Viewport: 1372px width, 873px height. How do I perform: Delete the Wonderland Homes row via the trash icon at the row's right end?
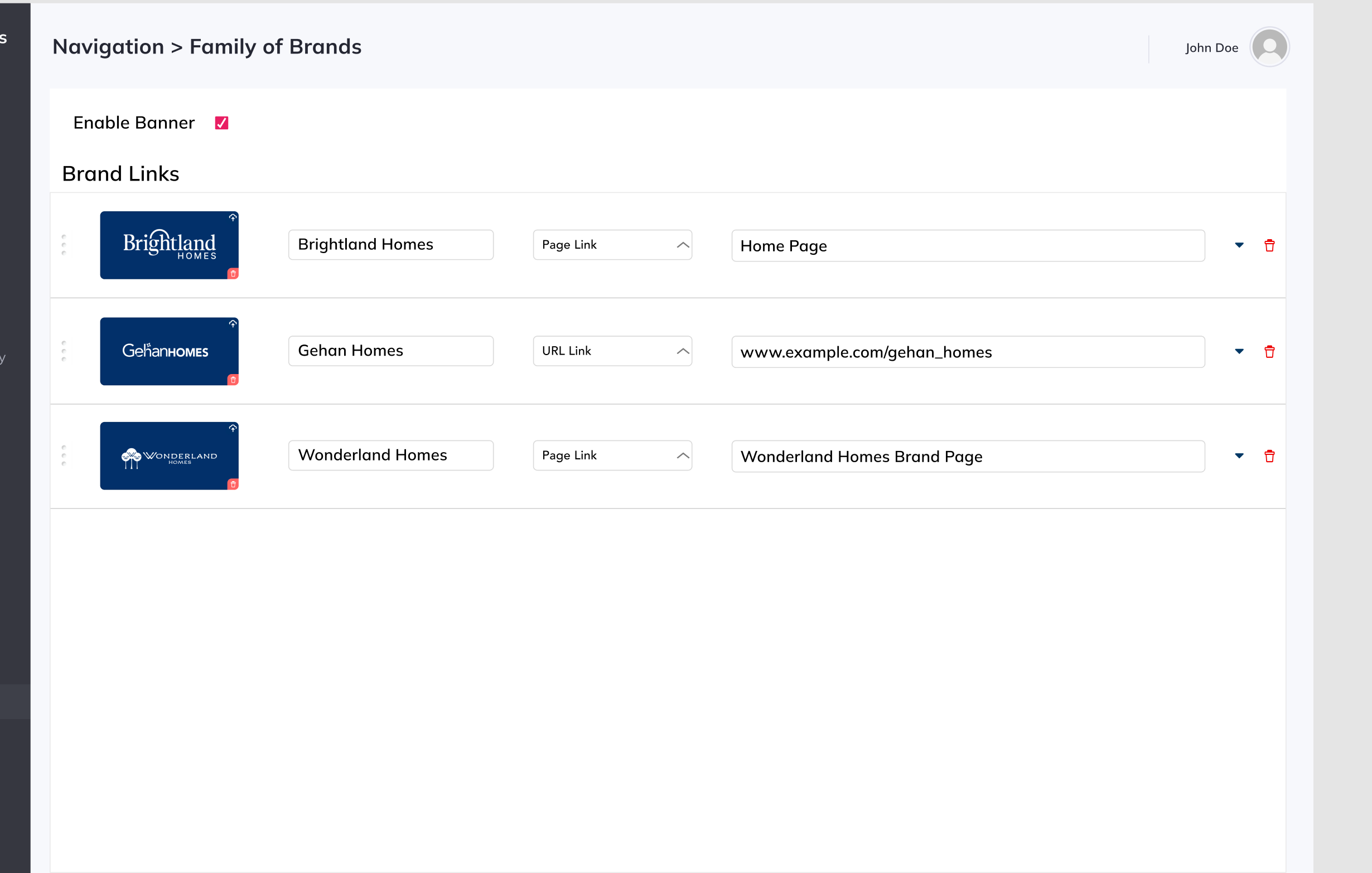point(1269,455)
